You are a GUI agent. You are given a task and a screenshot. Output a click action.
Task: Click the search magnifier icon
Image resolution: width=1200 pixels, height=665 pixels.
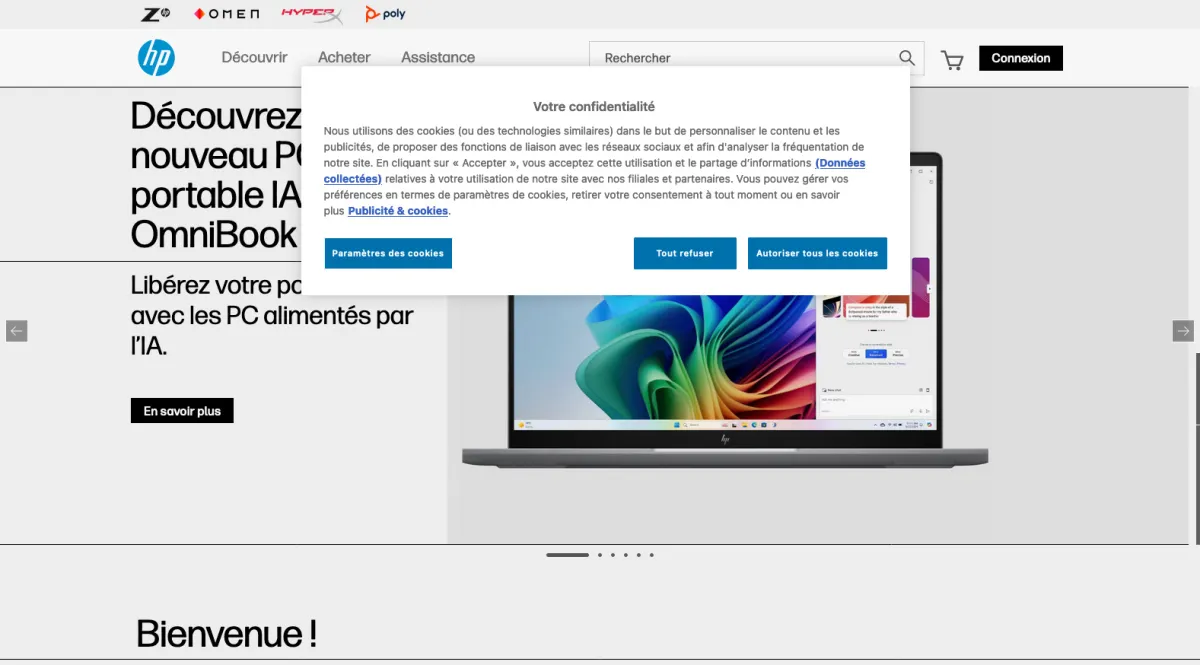point(907,58)
